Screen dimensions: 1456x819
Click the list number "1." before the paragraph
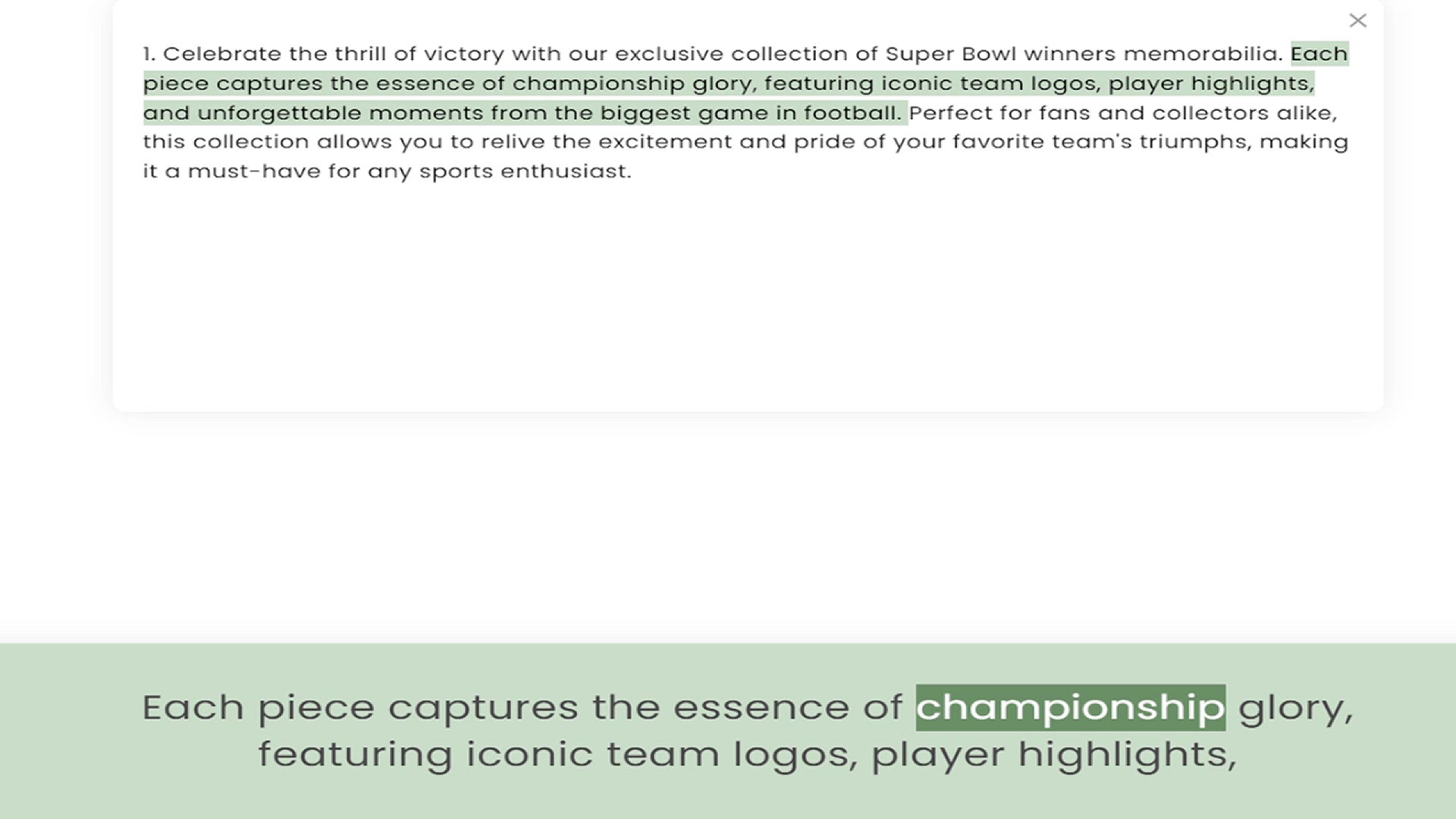[x=149, y=54]
